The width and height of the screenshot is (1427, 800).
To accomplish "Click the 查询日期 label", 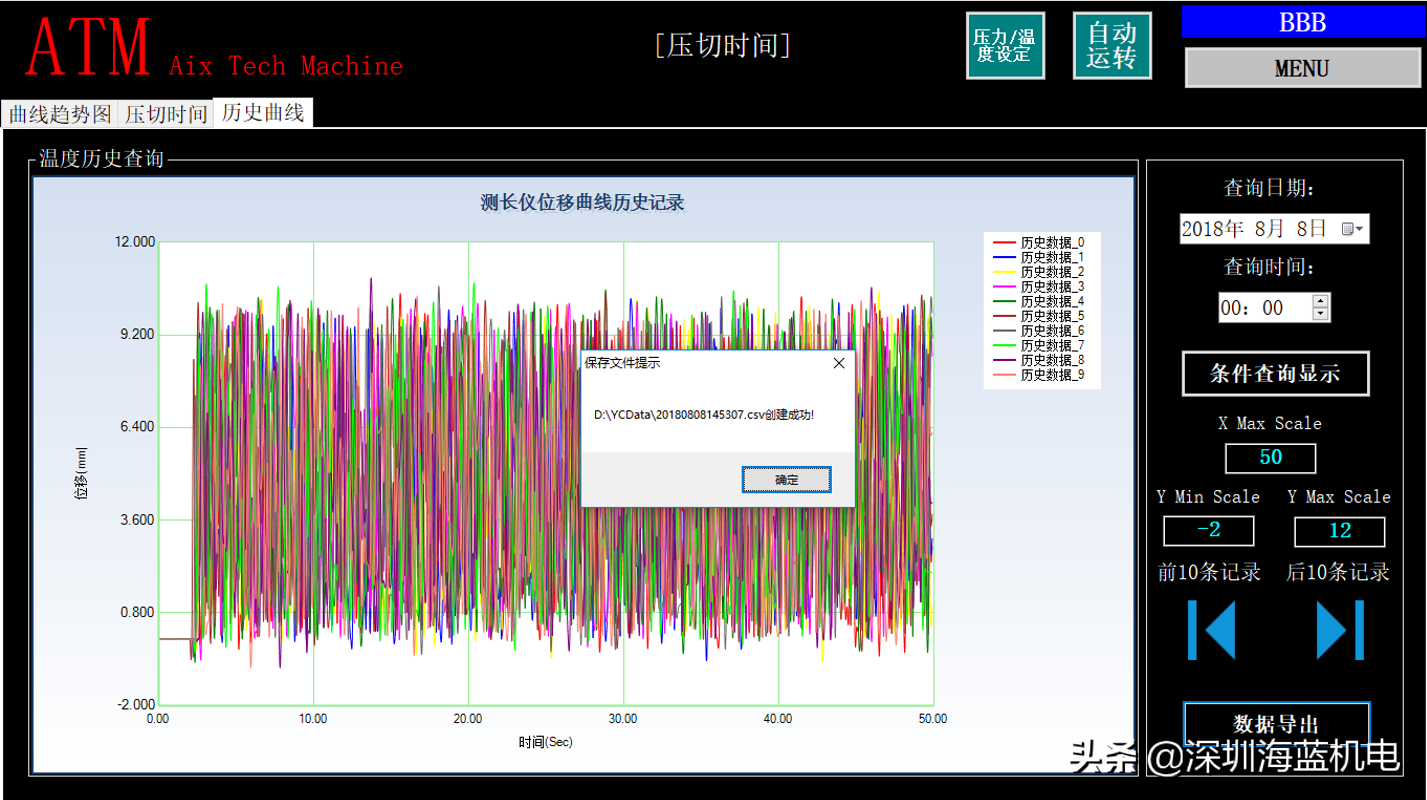I will [1270, 188].
